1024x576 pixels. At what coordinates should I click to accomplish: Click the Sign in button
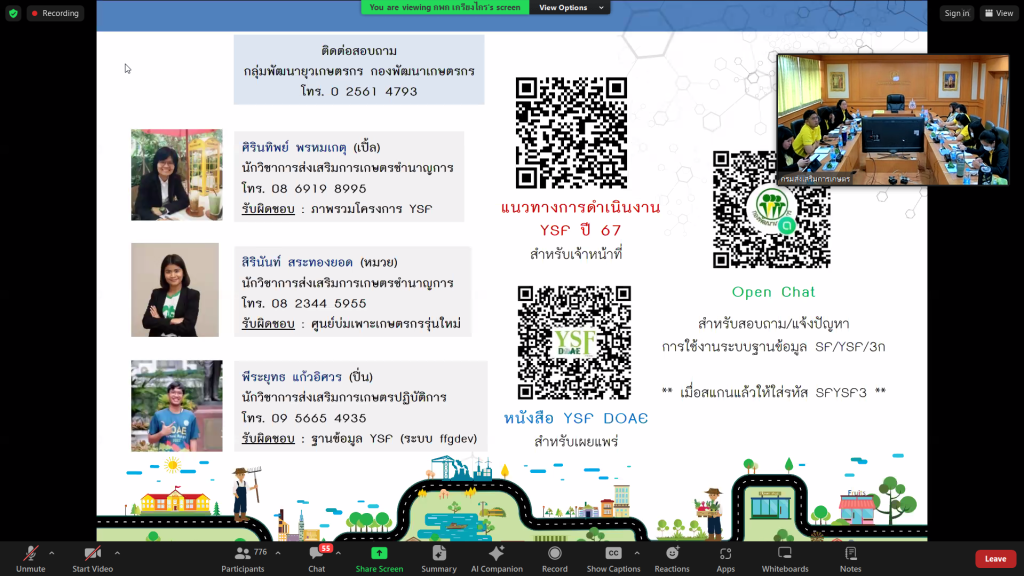(x=957, y=13)
